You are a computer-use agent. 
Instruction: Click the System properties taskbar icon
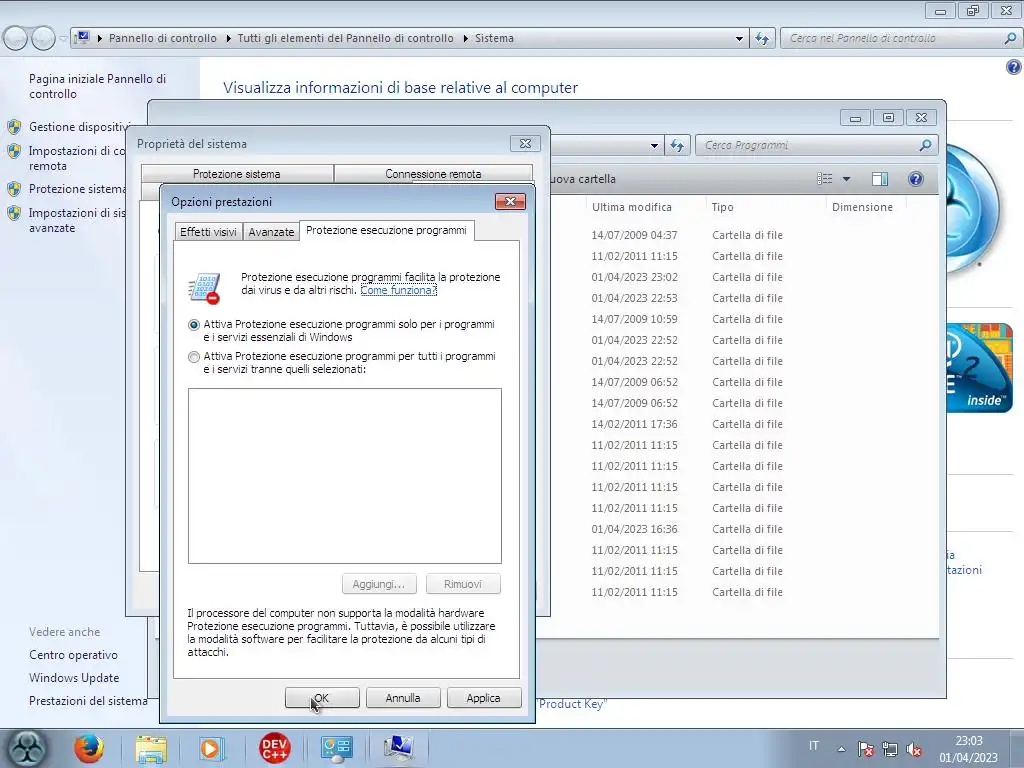click(398, 748)
